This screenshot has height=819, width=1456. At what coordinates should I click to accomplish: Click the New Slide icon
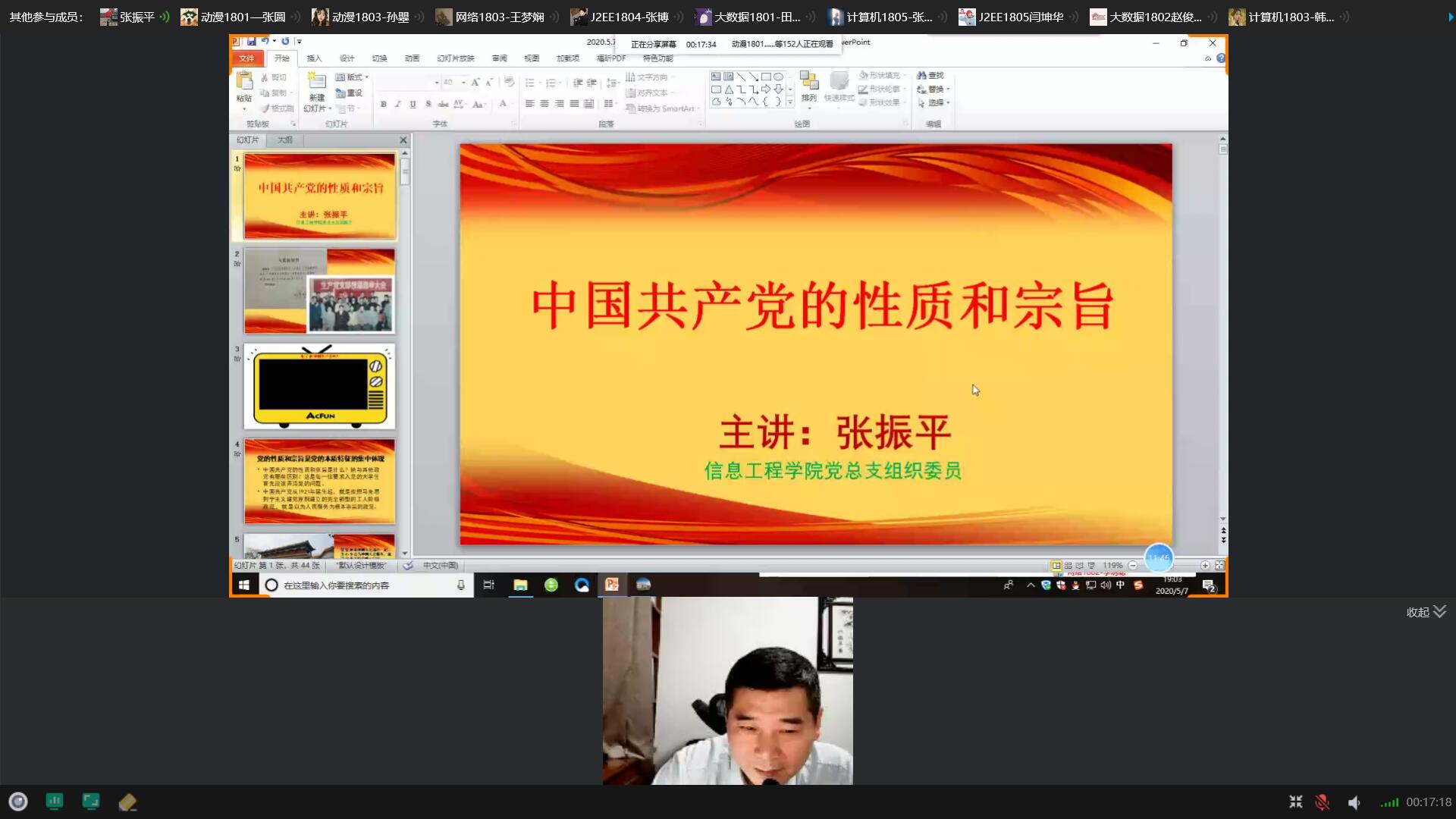pos(316,80)
